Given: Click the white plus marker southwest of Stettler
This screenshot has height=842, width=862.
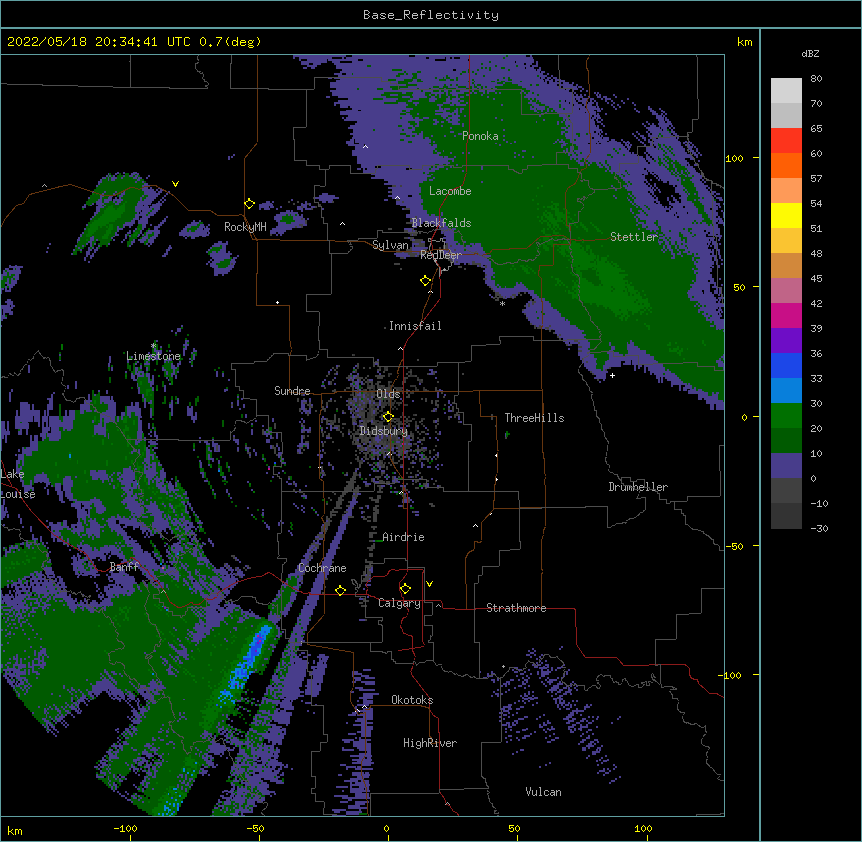Looking at the screenshot, I should click(612, 375).
